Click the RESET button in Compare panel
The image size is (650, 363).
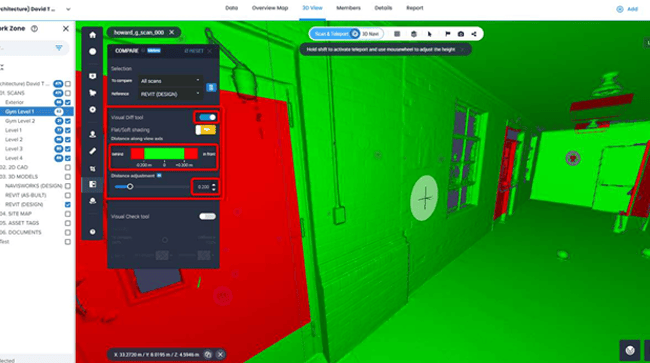tap(194, 51)
